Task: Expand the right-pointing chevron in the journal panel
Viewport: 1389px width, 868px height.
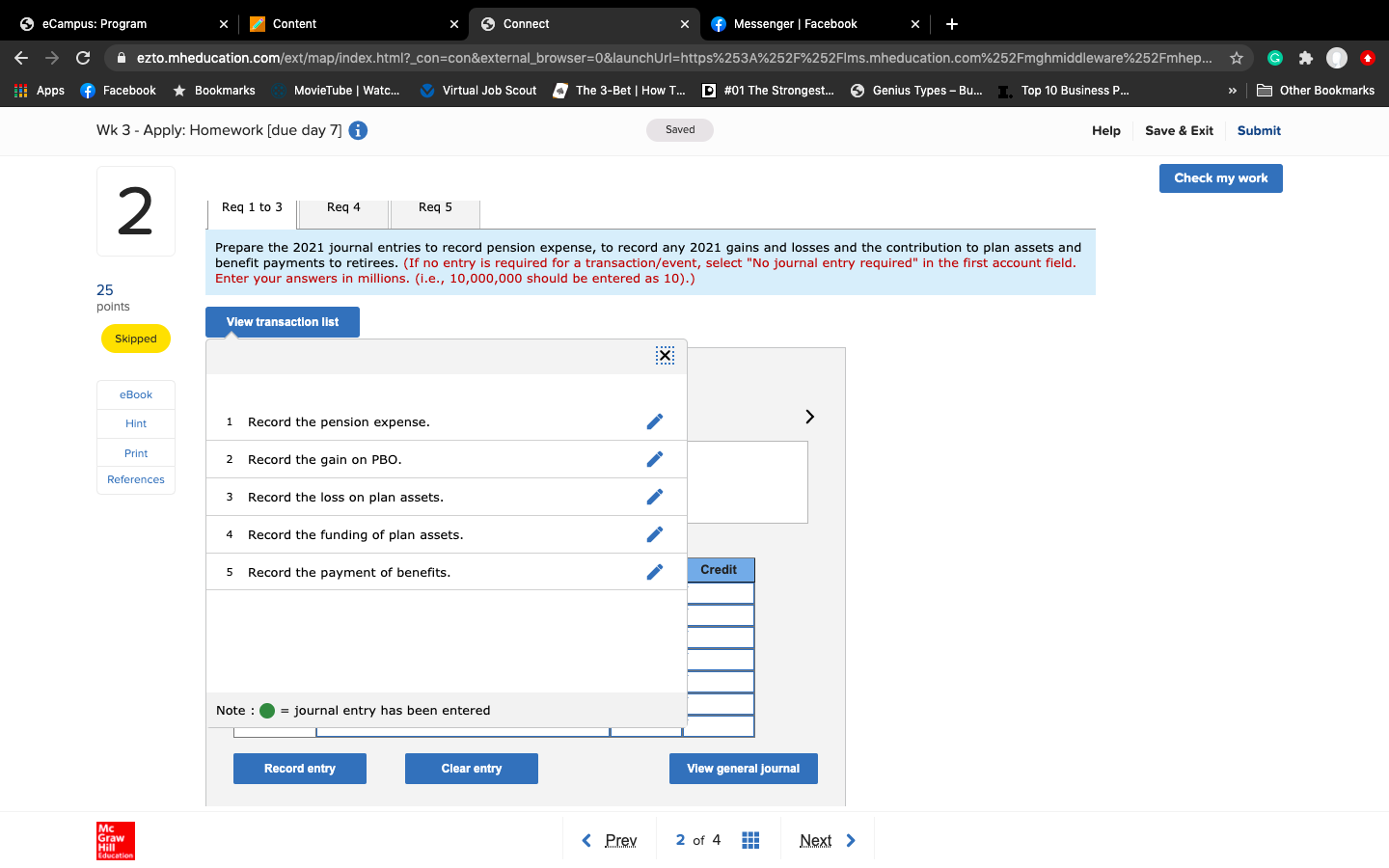Action: tap(808, 416)
